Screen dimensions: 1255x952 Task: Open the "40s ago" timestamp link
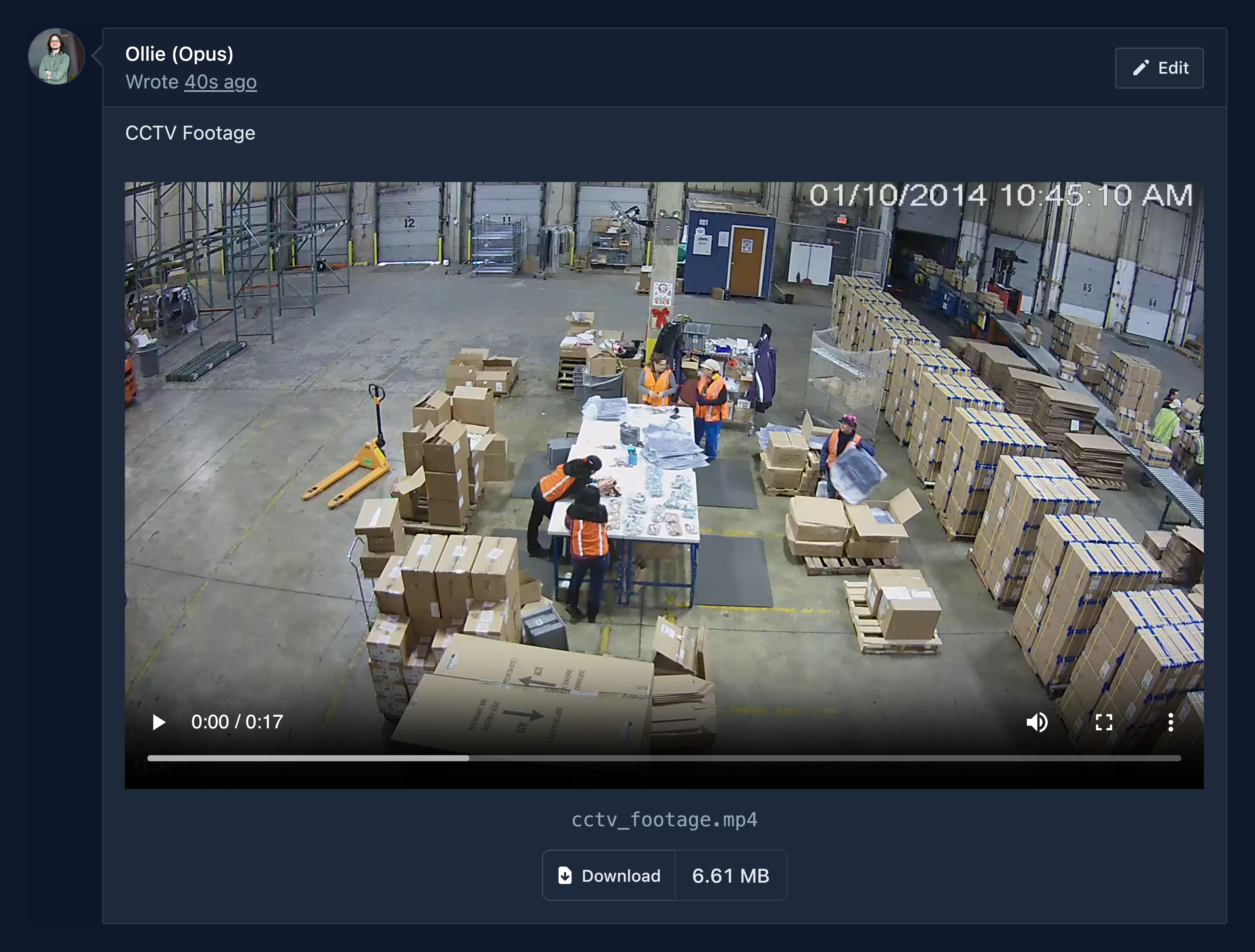click(x=220, y=82)
